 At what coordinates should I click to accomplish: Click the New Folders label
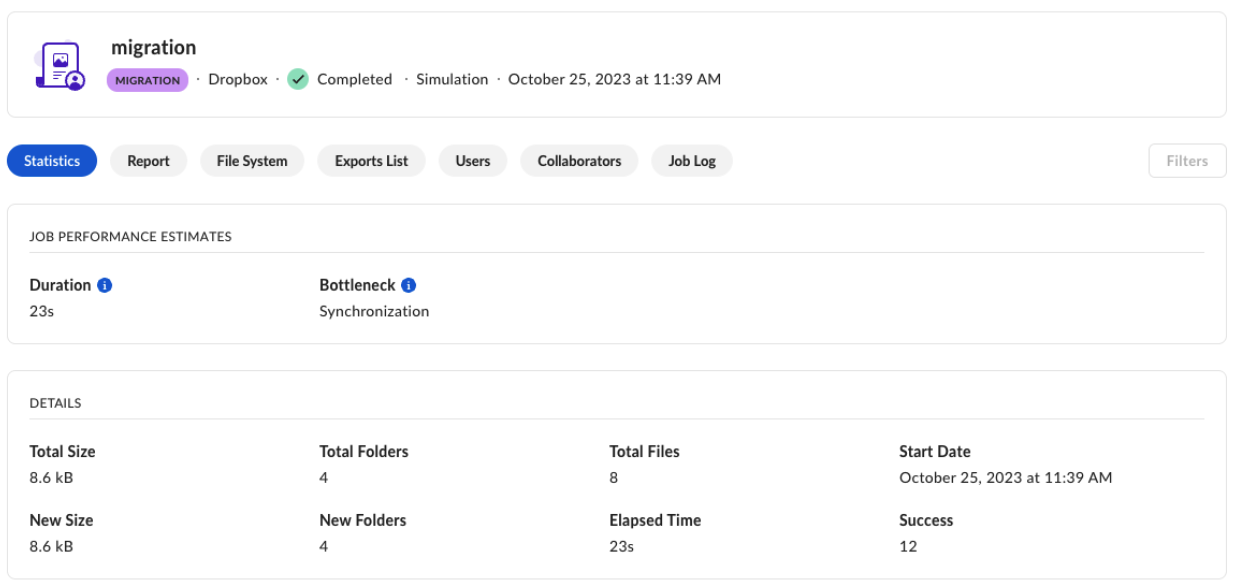pos(363,521)
